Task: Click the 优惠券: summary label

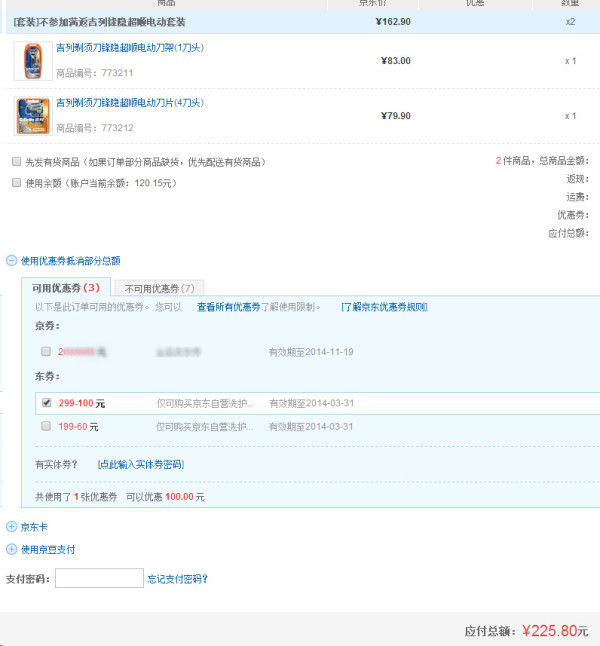Action: 573,215
